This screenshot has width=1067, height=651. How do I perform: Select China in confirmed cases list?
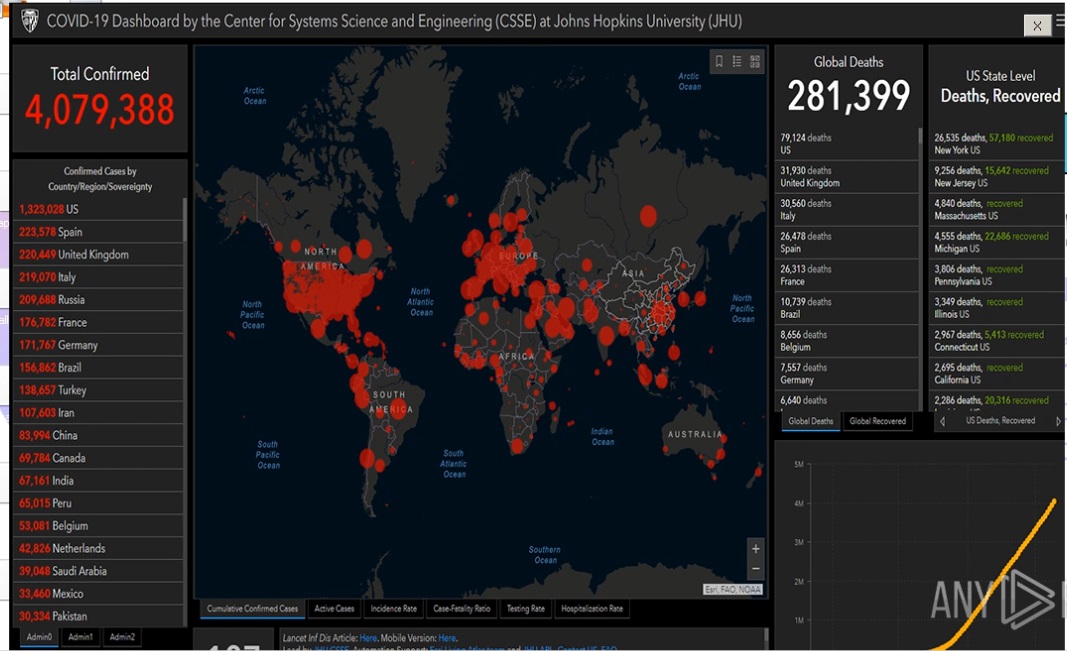pos(98,435)
